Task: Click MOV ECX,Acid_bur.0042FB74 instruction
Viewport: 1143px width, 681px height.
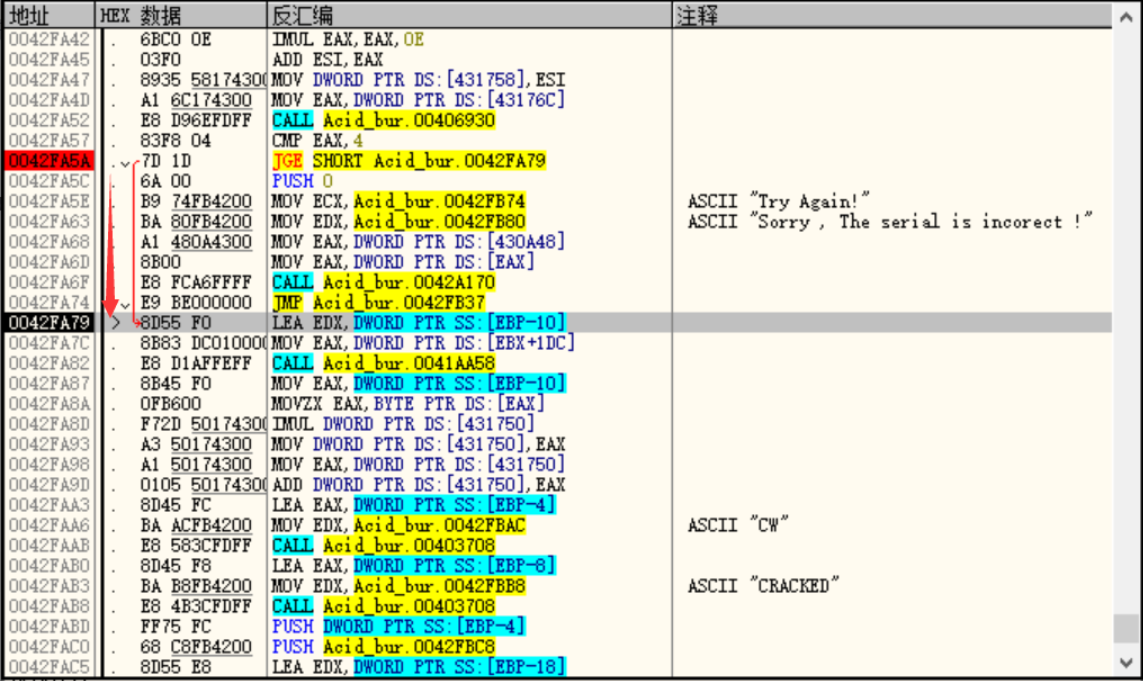Action: (x=399, y=201)
